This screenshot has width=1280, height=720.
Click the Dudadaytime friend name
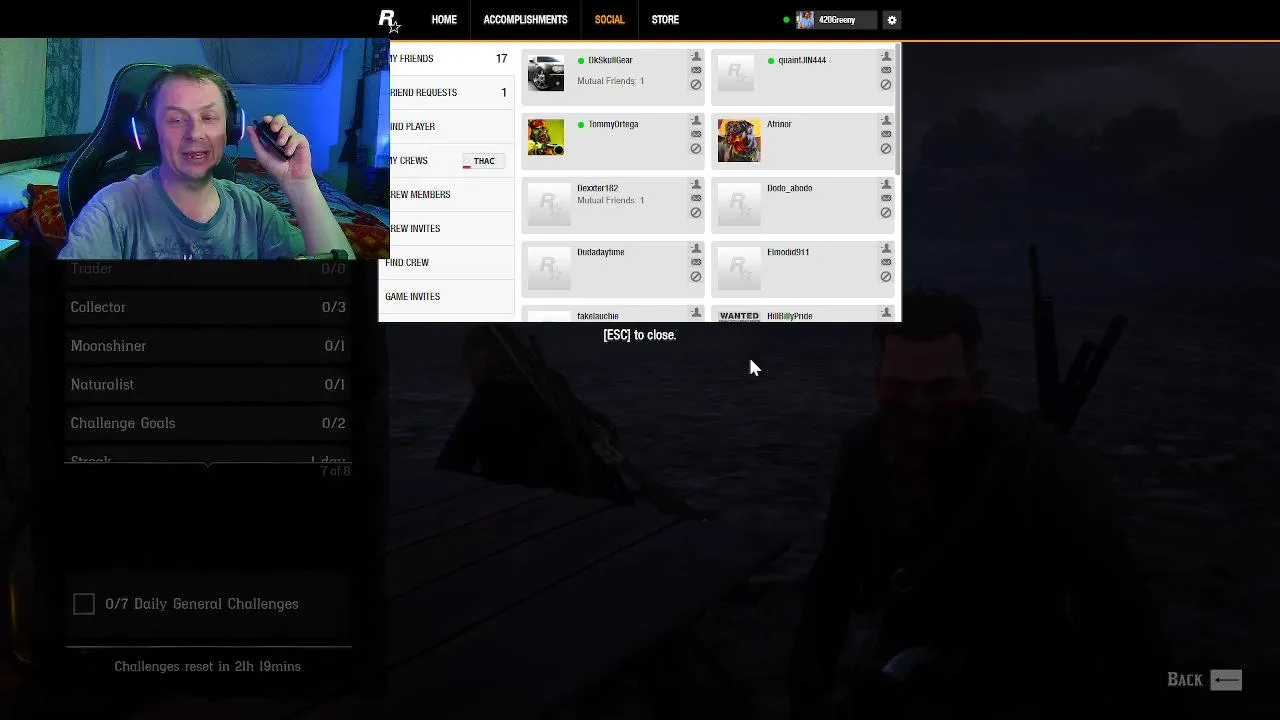click(x=600, y=252)
